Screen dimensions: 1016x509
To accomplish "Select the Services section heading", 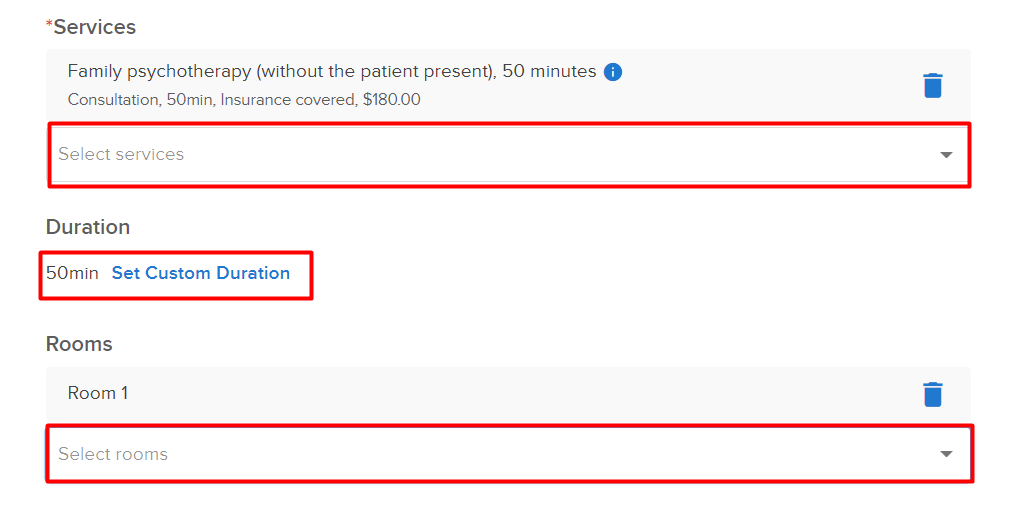I will (x=95, y=27).
